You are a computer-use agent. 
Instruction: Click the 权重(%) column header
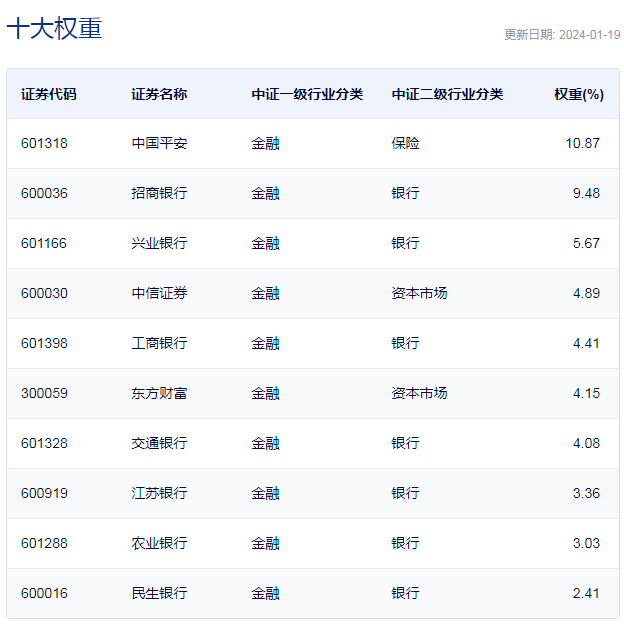click(579, 94)
